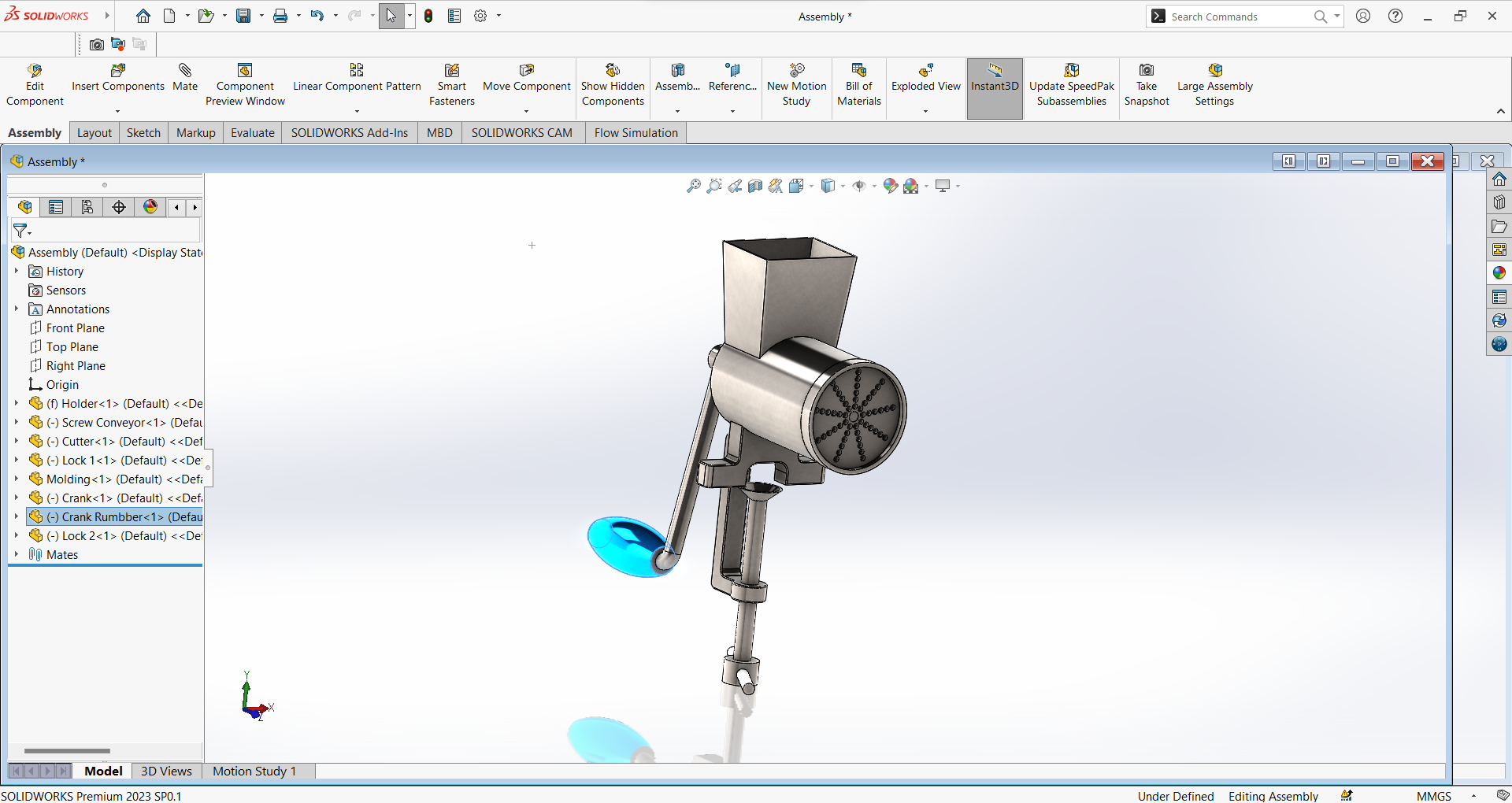Select Cutter<1> component
Viewport: 1512px width, 803px height.
[x=116, y=441]
